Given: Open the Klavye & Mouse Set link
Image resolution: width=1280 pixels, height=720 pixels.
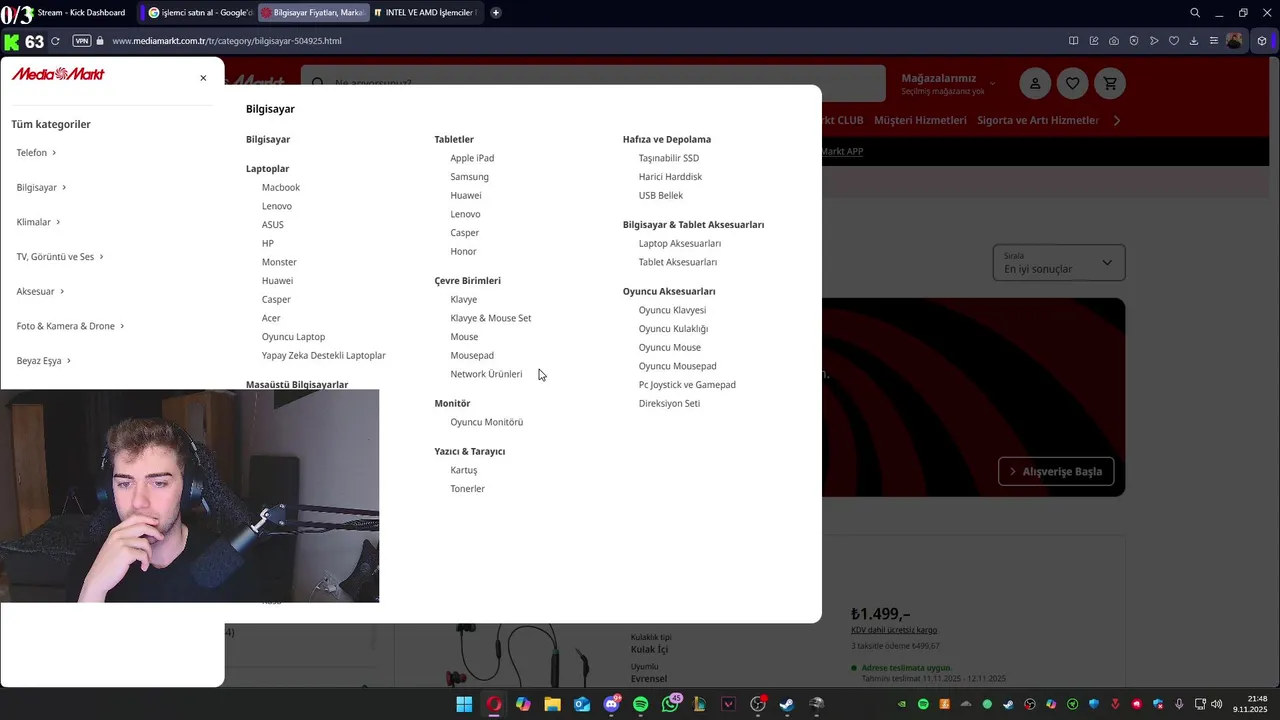Looking at the screenshot, I should pyautogui.click(x=491, y=318).
